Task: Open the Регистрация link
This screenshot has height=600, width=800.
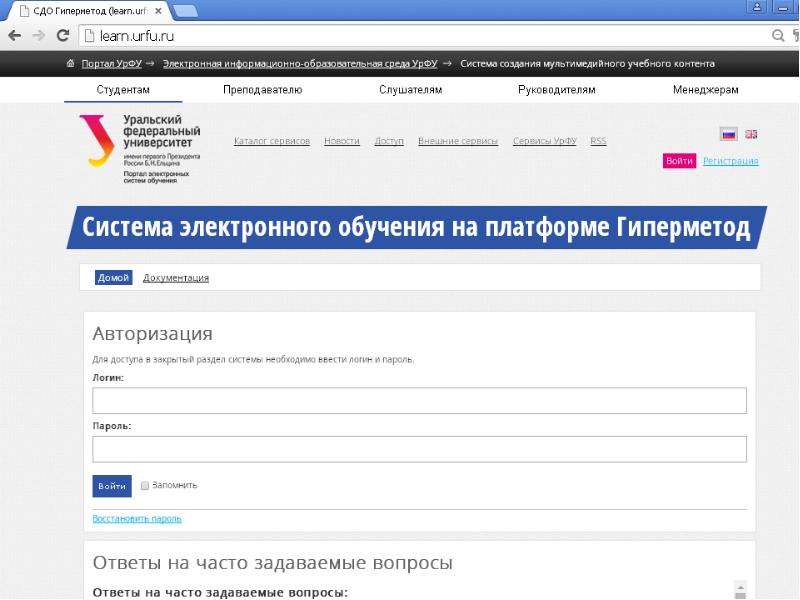Action: (730, 161)
